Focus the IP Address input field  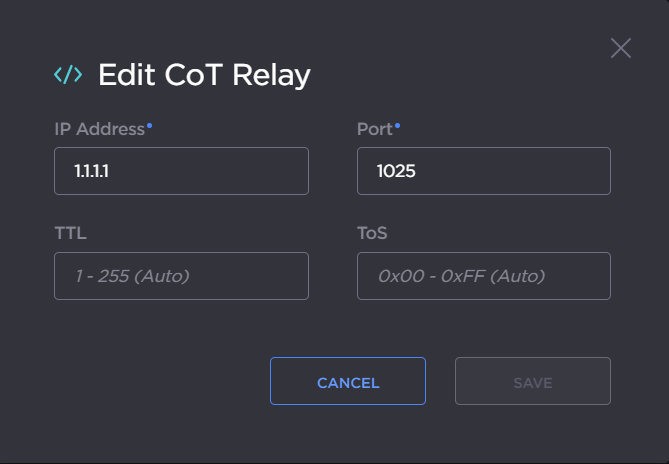coord(181,171)
